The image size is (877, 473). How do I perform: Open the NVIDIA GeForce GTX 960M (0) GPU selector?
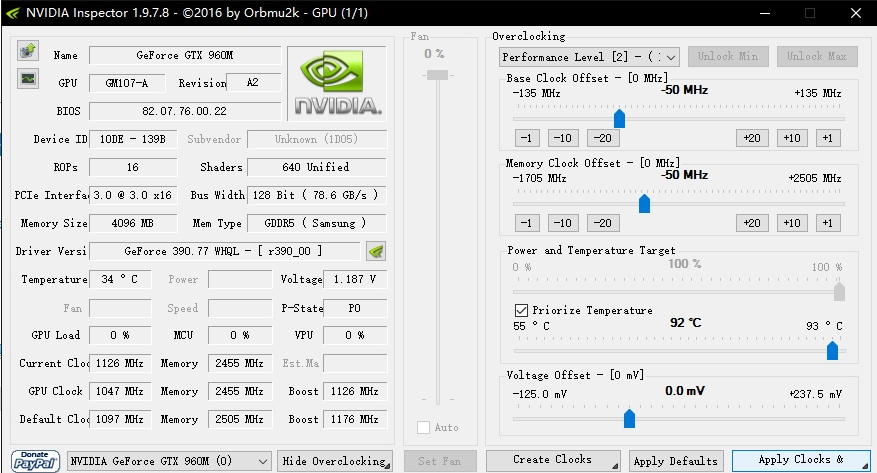169,461
